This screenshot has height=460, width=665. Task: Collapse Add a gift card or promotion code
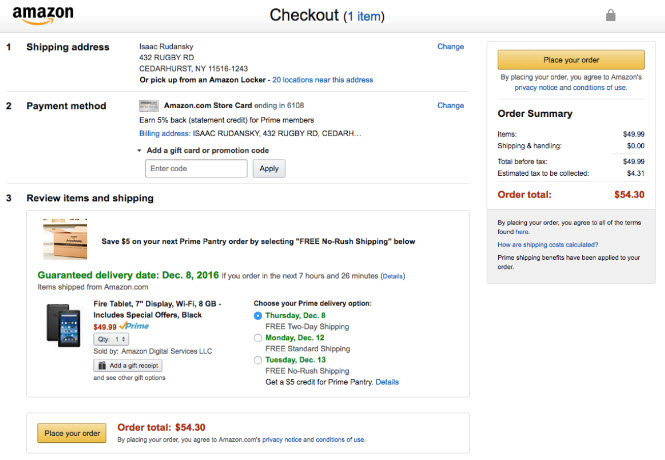[141, 150]
